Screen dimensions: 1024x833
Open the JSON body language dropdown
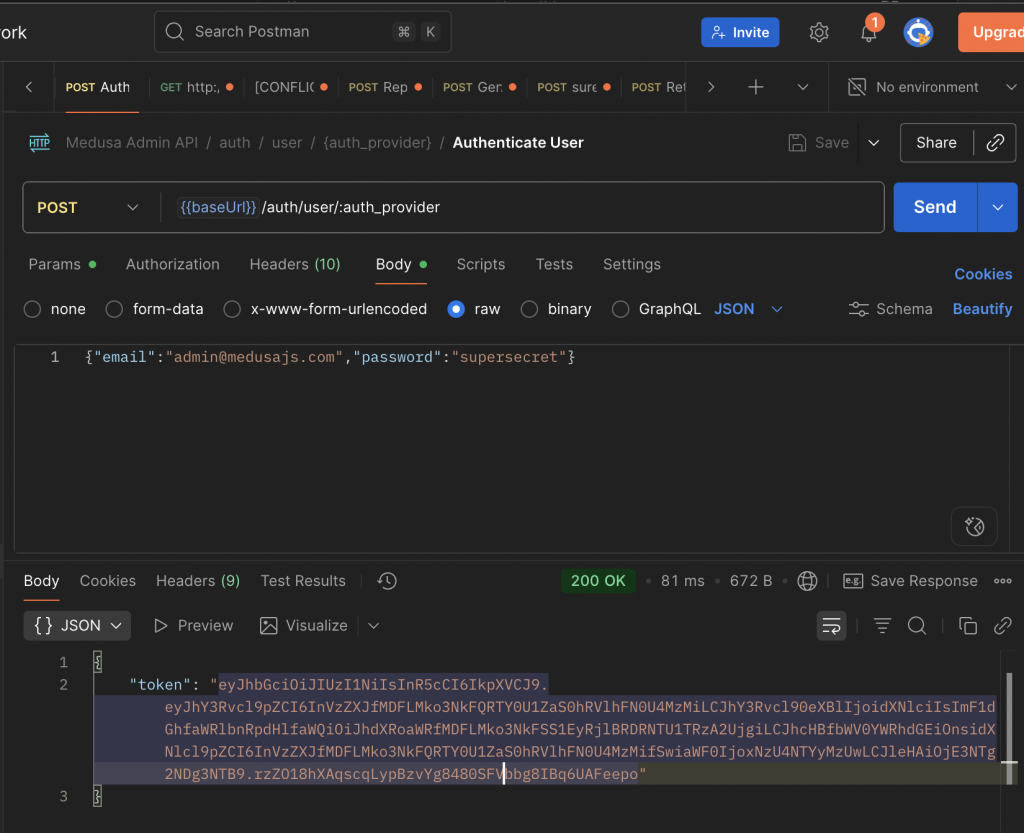click(x=748, y=309)
